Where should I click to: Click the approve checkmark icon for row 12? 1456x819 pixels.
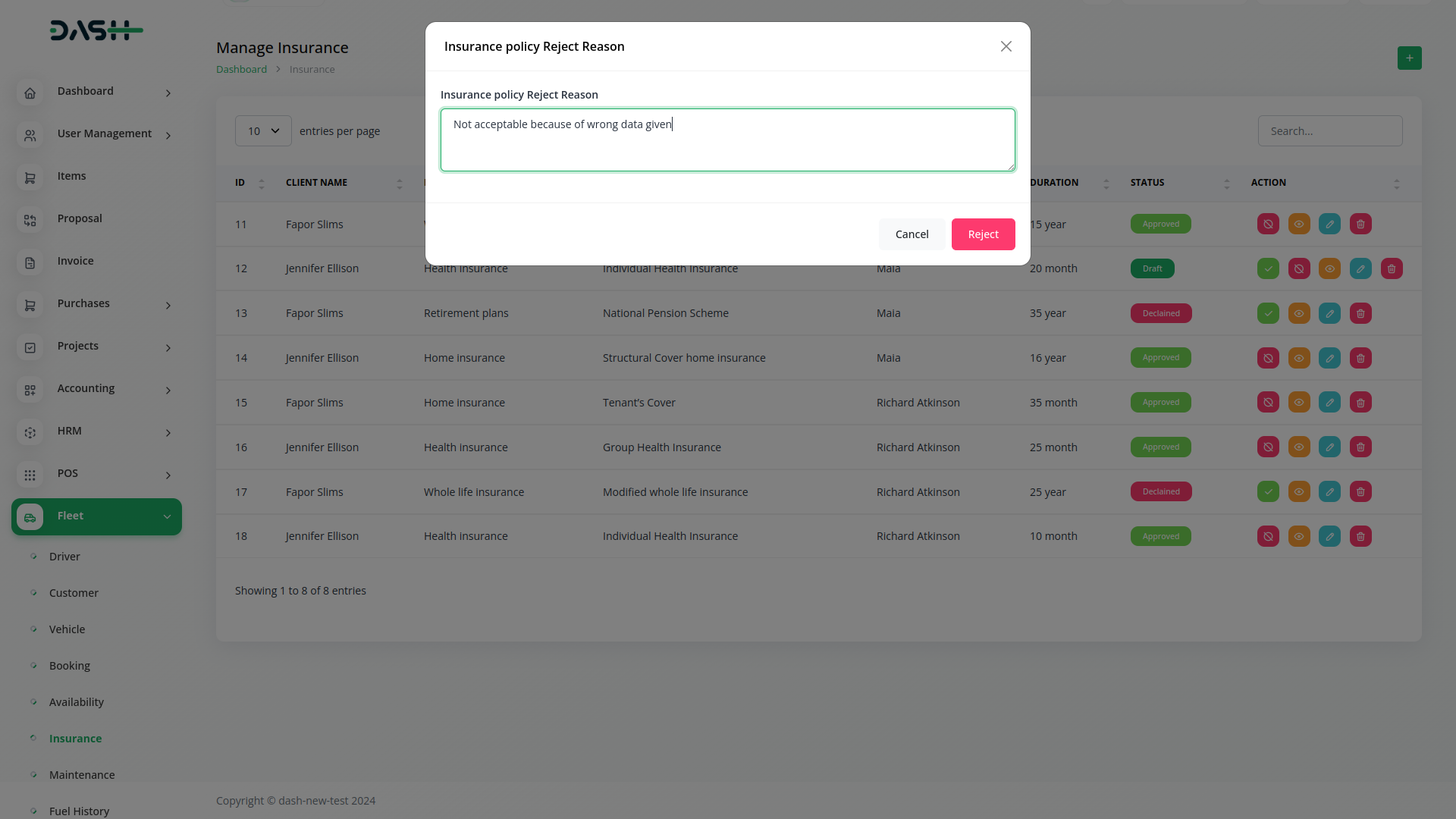1268,268
